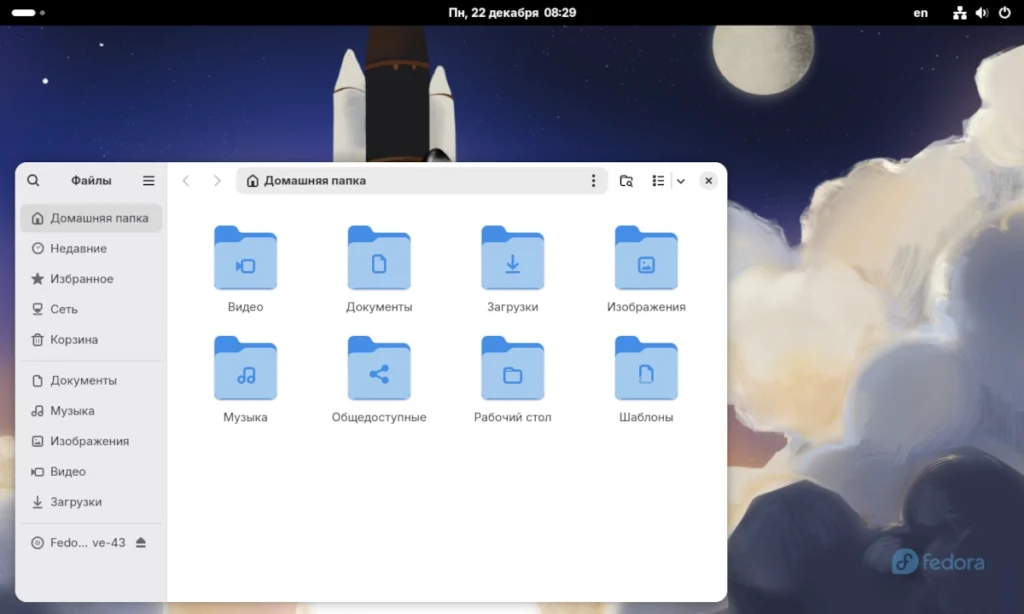This screenshot has height=614, width=1024.
Task: Open Корзина trash in sidebar
Action: [x=91, y=340]
